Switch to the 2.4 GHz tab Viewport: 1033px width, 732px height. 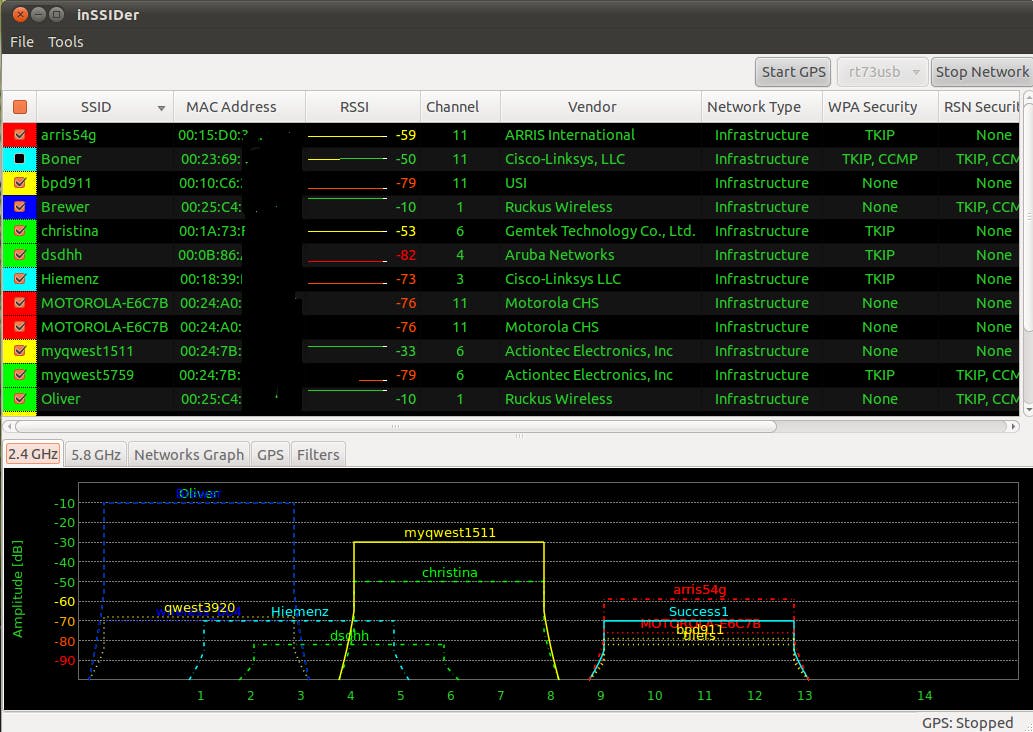pos(33,454)
